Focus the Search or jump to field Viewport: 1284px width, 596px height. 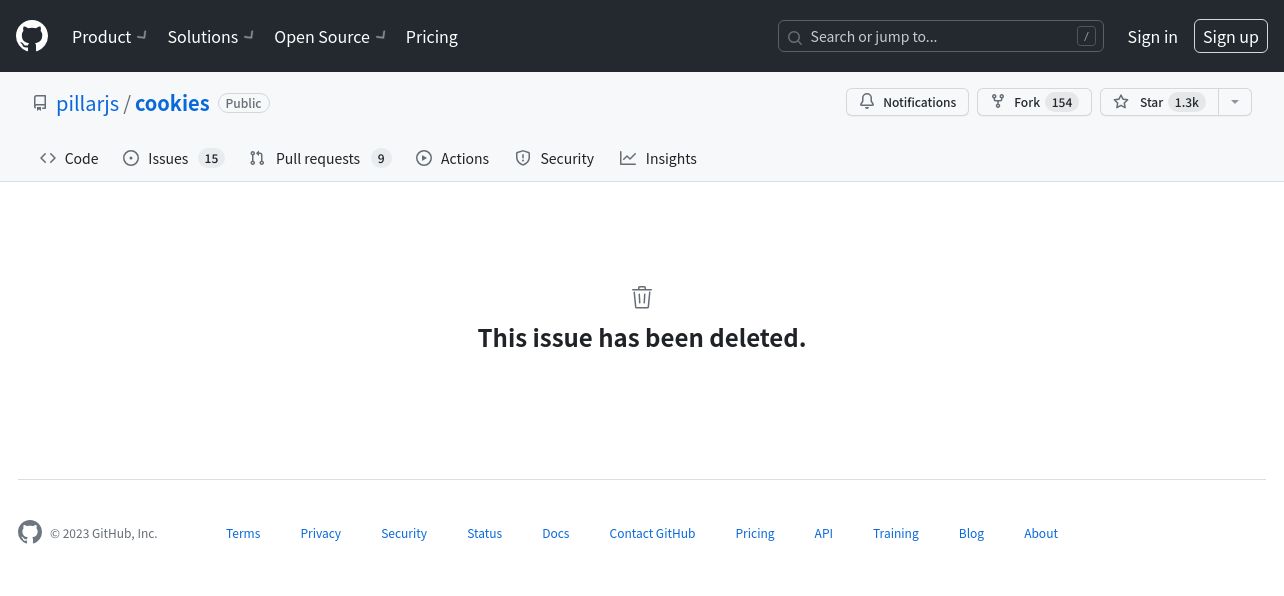pyautogui.click(x=940, y=36)
